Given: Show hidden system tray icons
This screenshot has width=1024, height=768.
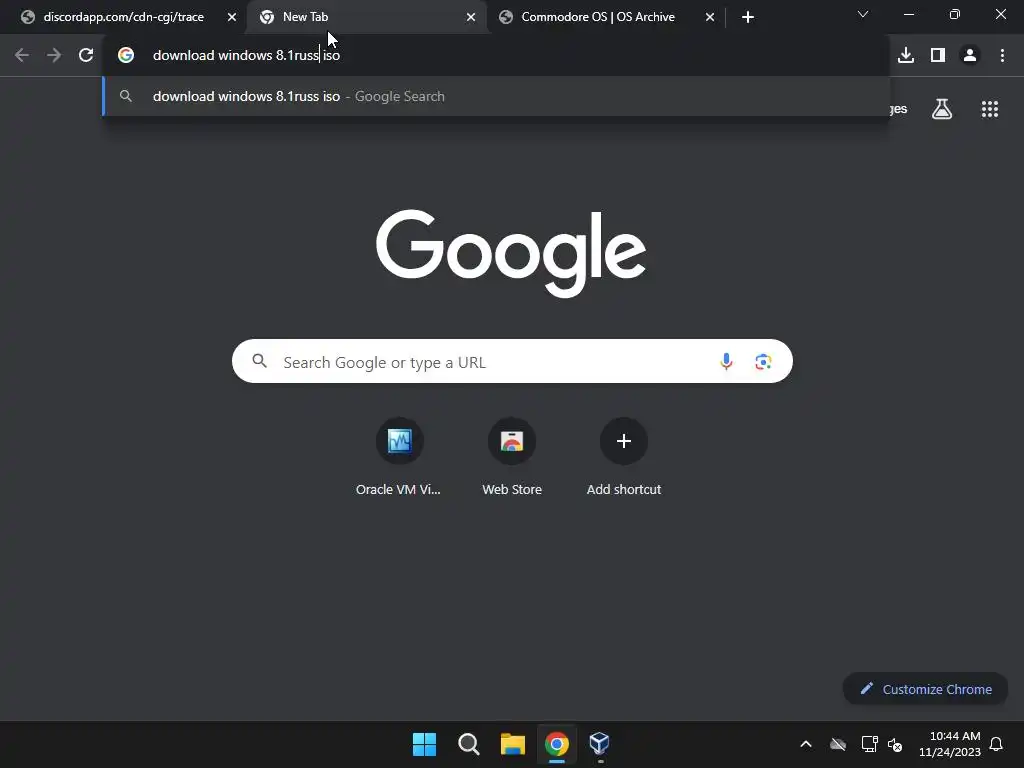Looking at the screenshot, I should click(806, 744).
